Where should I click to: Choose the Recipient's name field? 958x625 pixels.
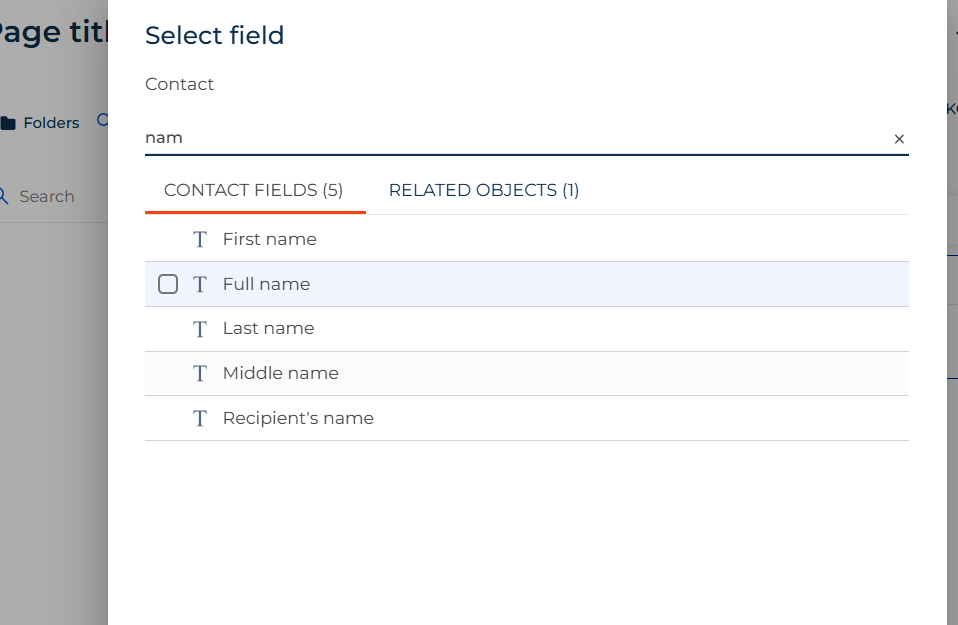[x=527, y=418]
